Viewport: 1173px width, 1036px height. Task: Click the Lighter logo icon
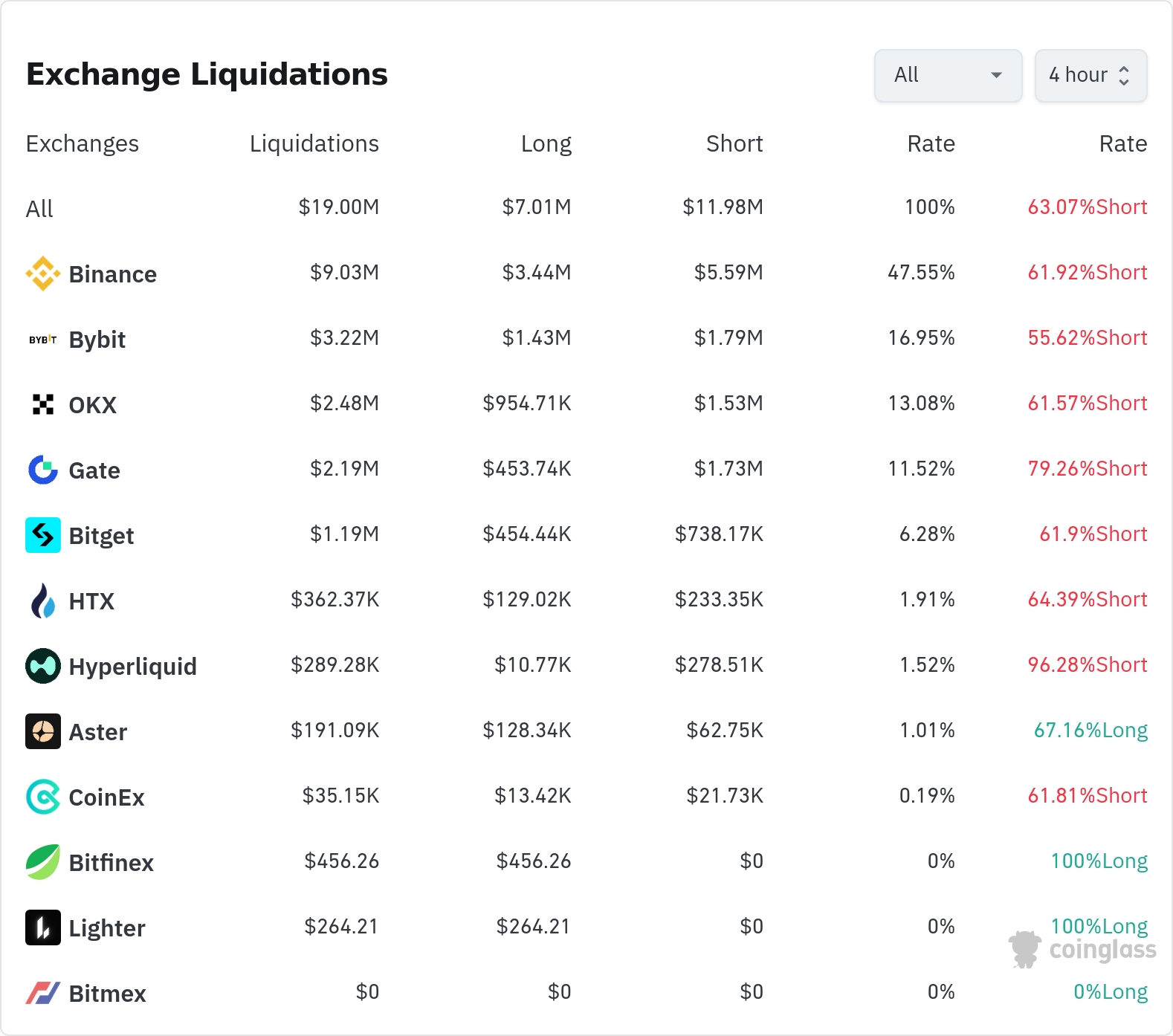point(43,927)
